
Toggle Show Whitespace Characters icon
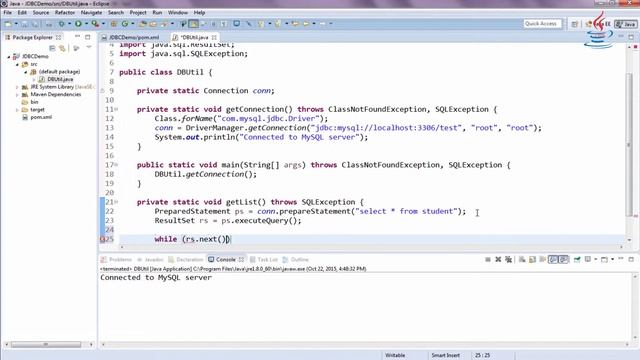(x=224, y=24)
